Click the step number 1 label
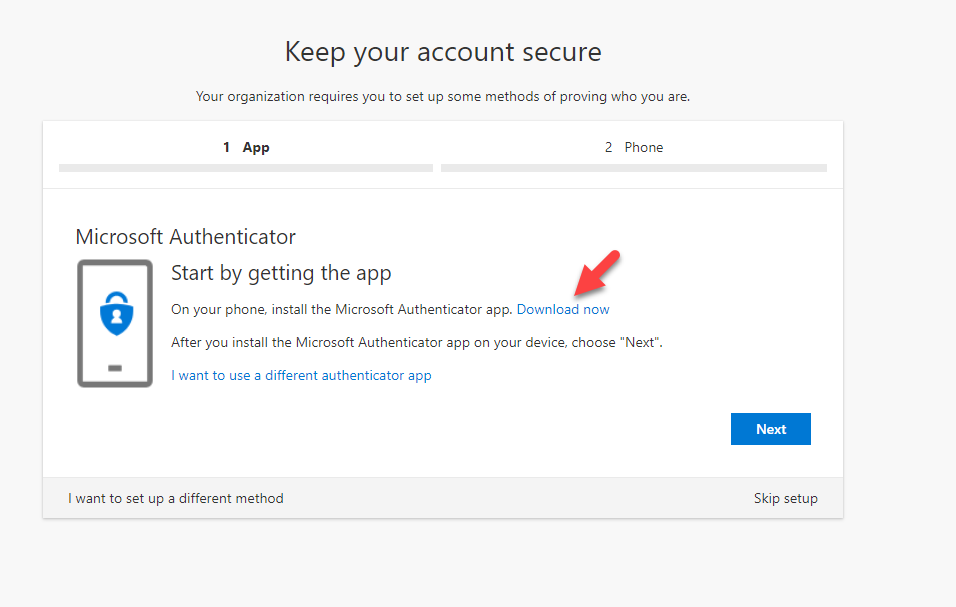The height and width of the screenshot is (607, 956). point(227,147)
